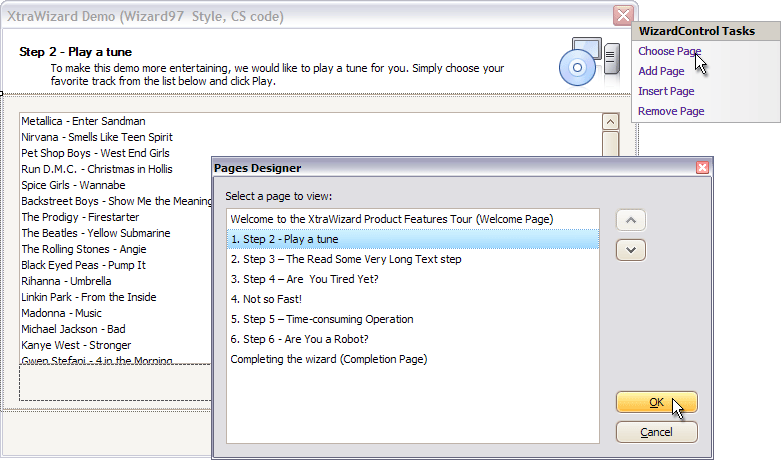Move the selected page up with the up arrow

pos(631,220)
